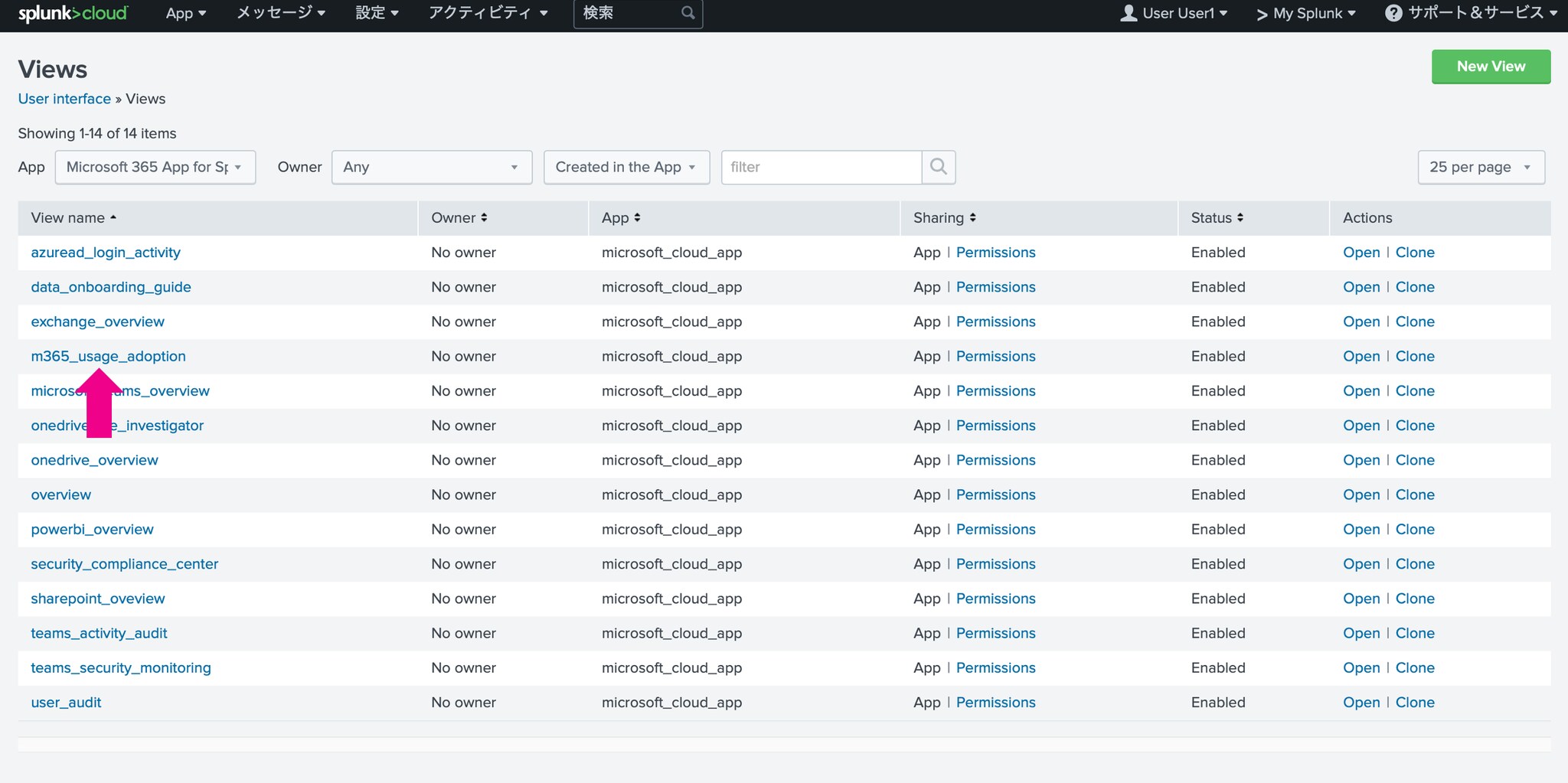Open sharepoint_oveview view link
Image resolution: width=1568 pixels, height=783 pixels.
click(x=97, y=599)
